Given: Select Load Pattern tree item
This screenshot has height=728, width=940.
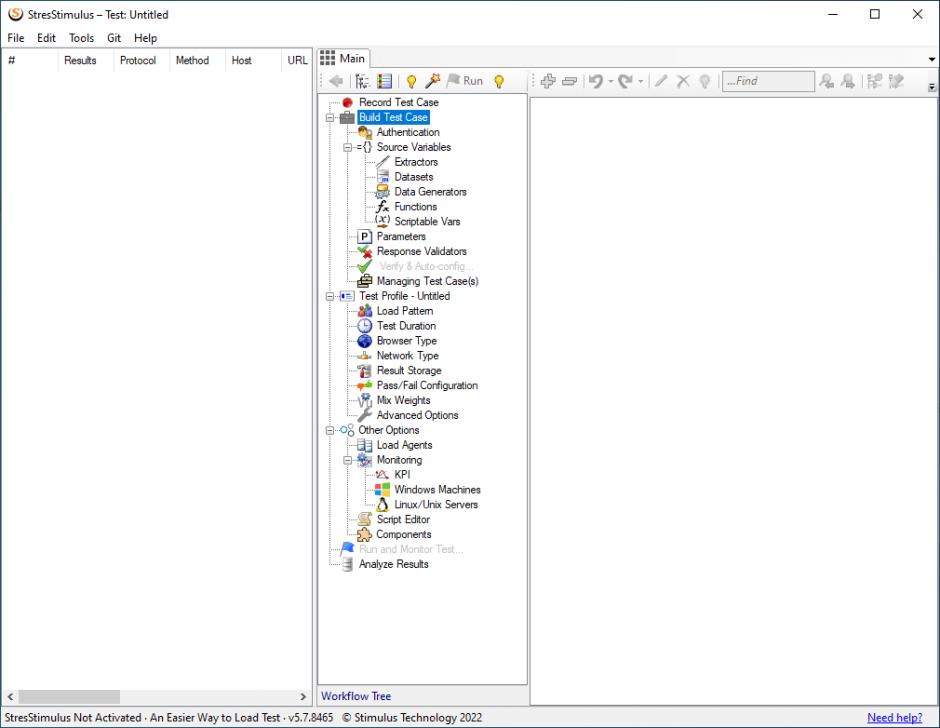Looking at the screenshot, I should point(405,311).
